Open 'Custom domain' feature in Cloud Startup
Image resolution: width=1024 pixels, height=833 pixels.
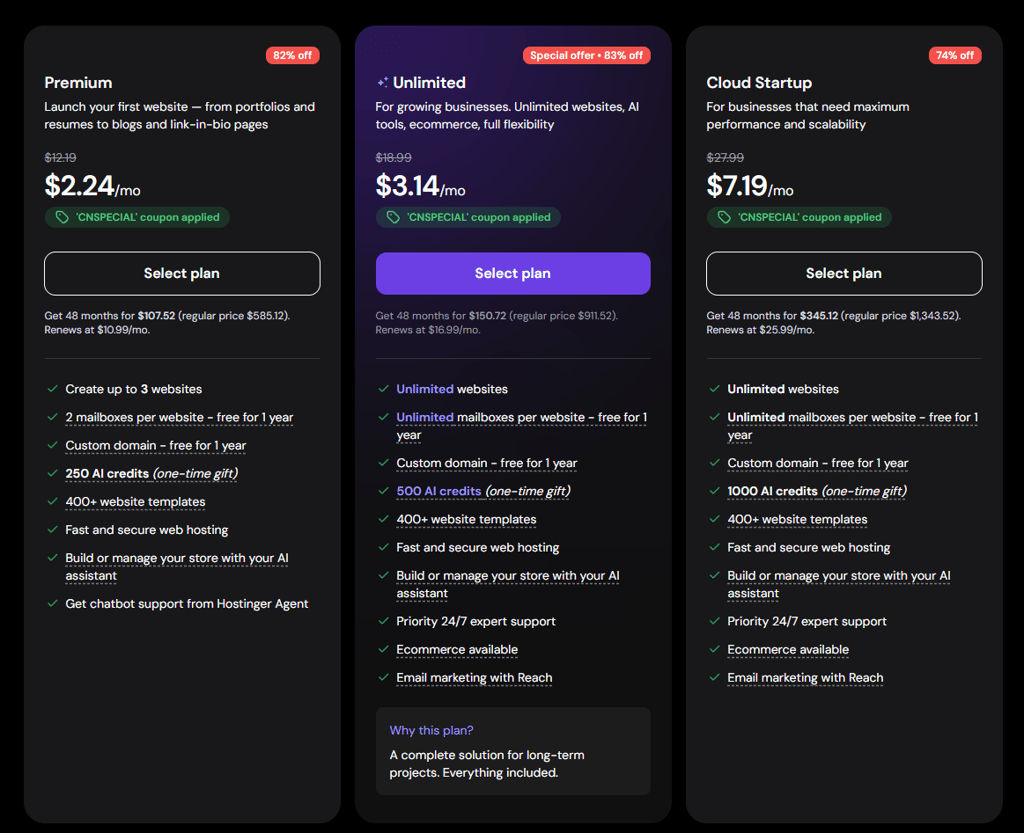point(818,463)
